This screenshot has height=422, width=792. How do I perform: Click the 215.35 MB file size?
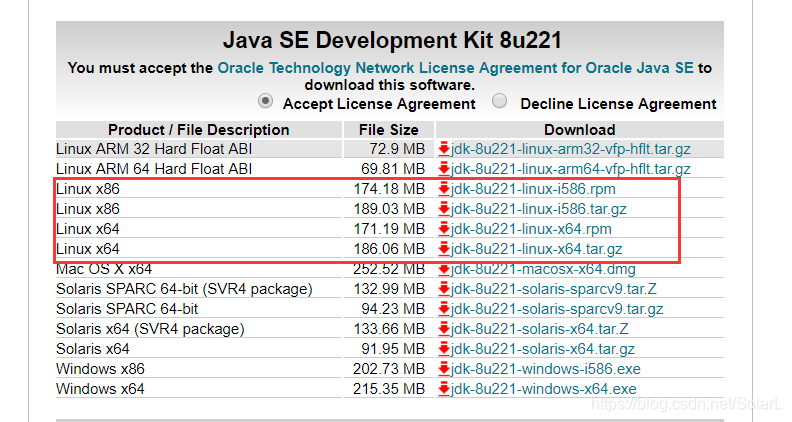(x=389, y=389)
